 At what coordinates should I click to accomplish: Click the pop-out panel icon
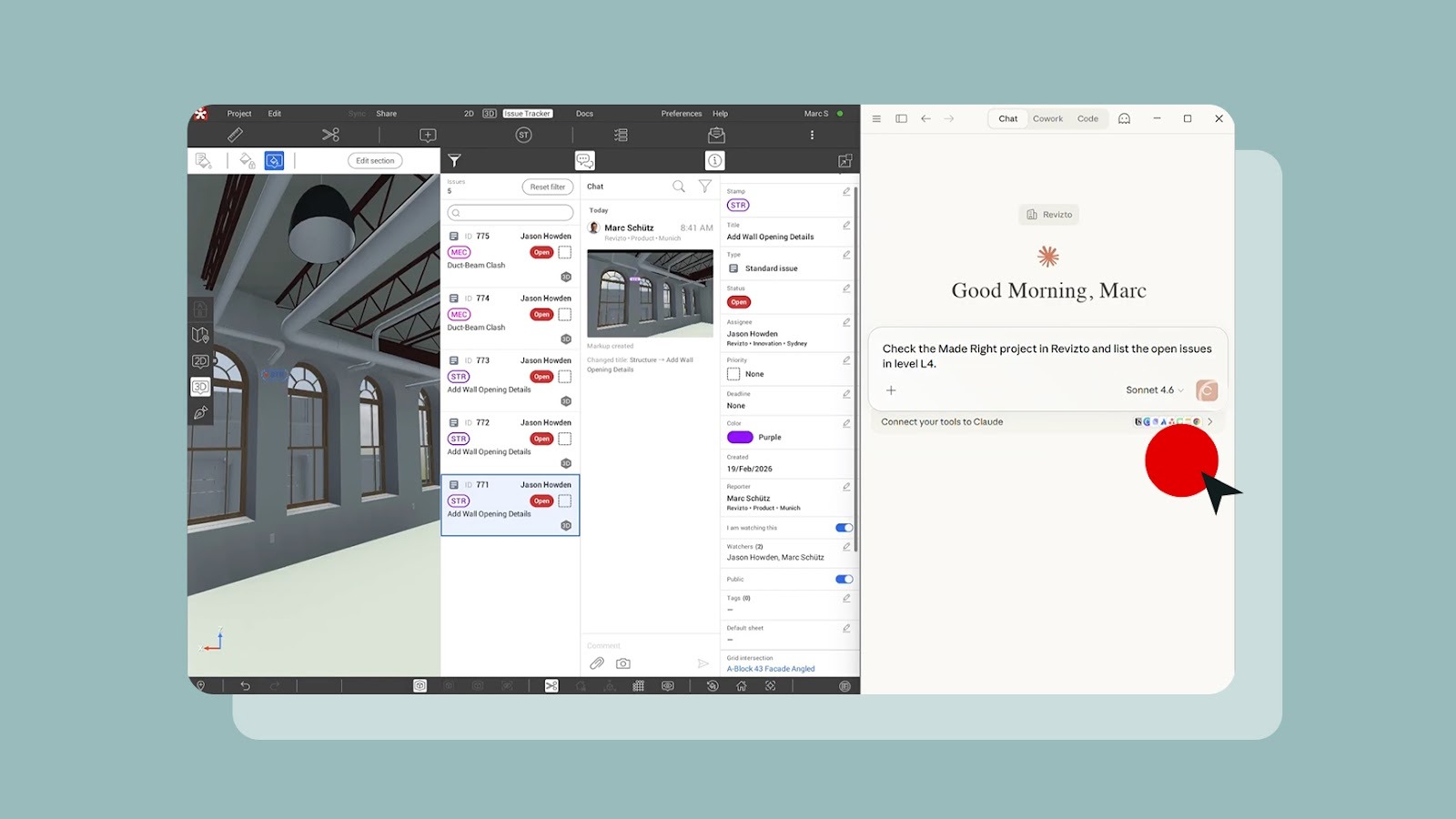[844, 160]
